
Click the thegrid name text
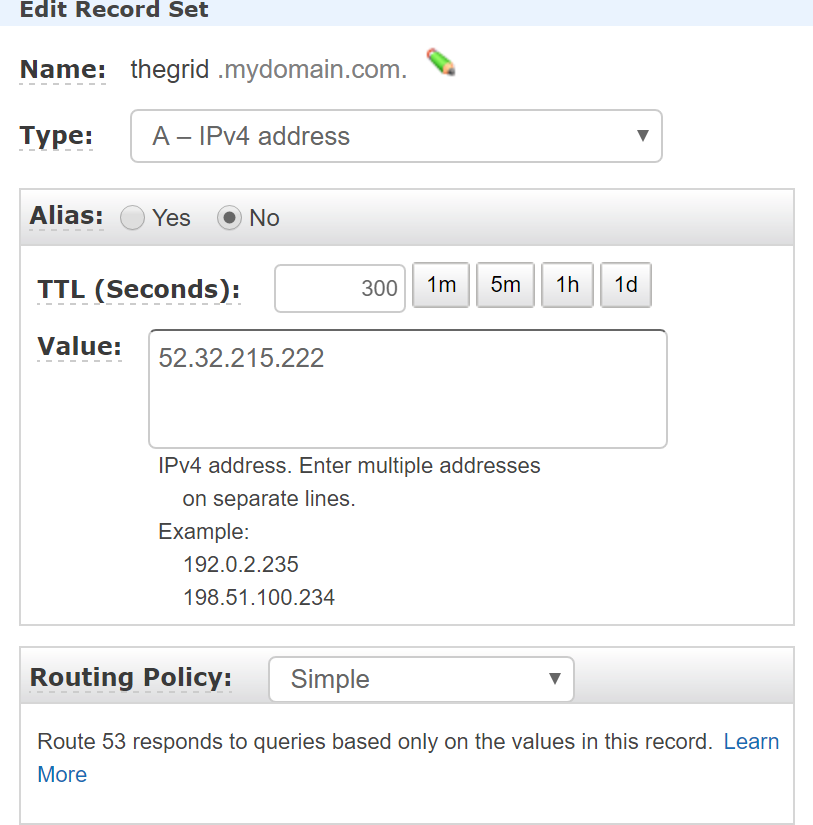(x=169, y=69)
